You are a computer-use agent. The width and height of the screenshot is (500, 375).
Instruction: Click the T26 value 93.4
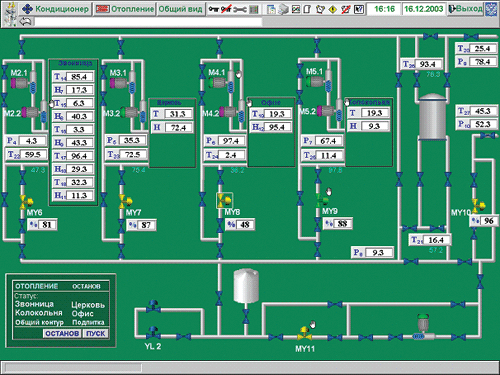click(427, 64)
